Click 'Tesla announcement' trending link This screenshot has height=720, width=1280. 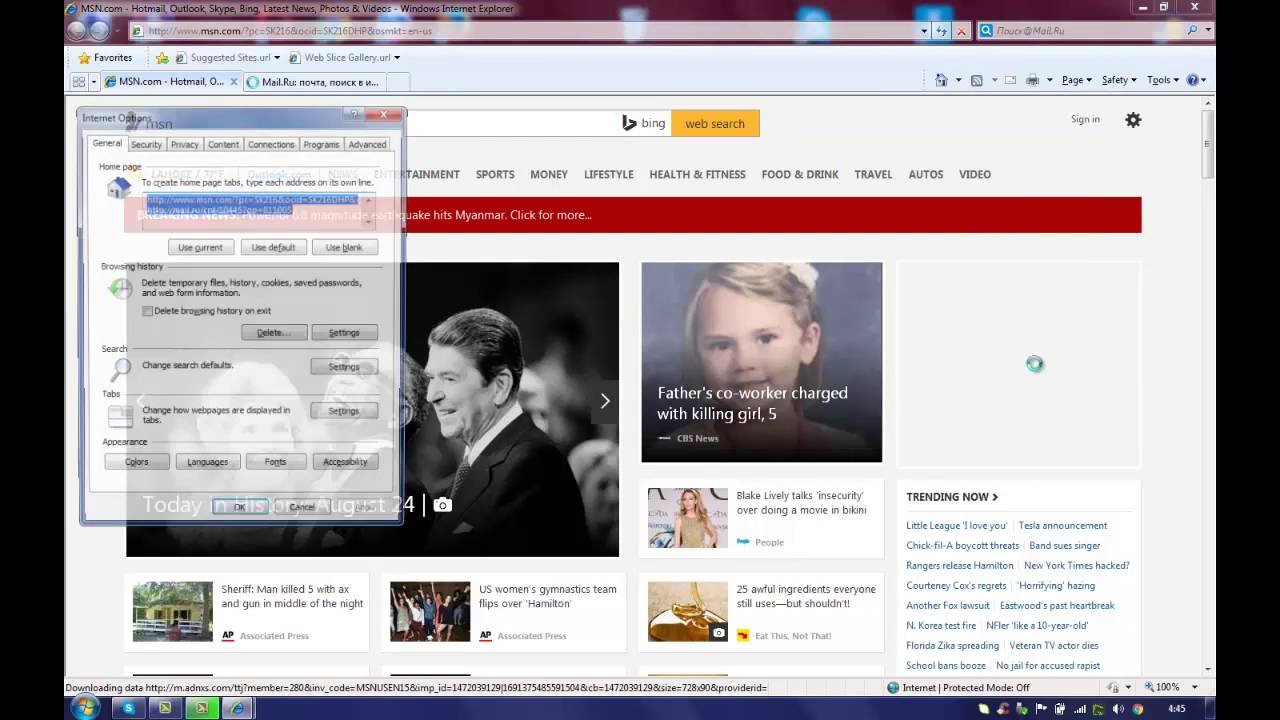pyautogui.click(x=1063, y=526)
